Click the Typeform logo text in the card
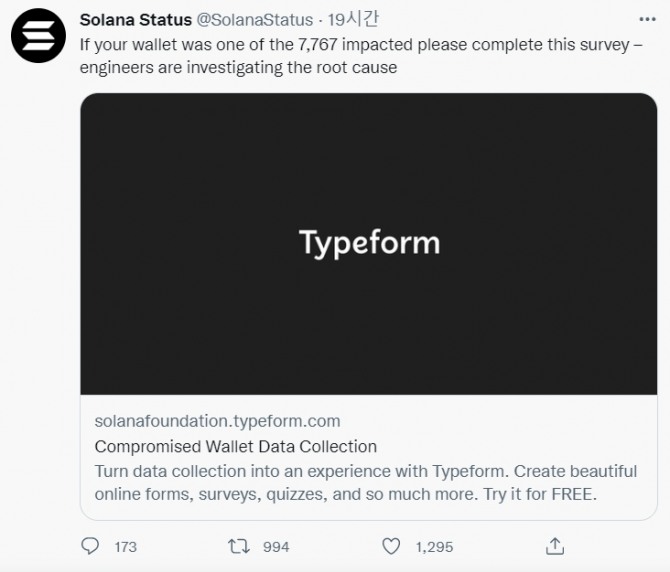The height and width of the screenshot is (572, 670). click(370, 243)
